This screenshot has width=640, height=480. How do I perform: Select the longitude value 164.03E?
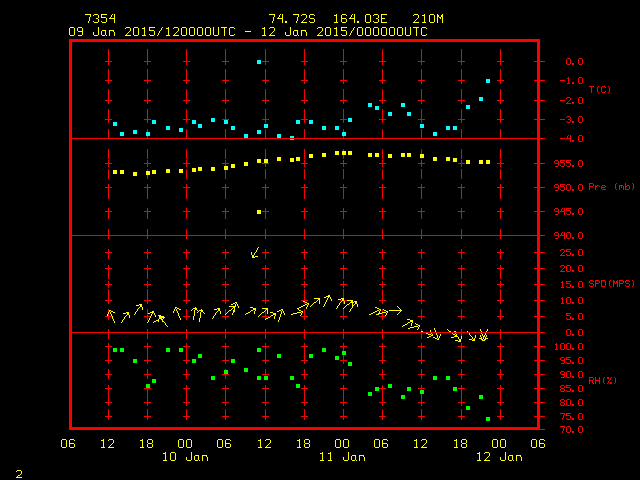(360, 19)
